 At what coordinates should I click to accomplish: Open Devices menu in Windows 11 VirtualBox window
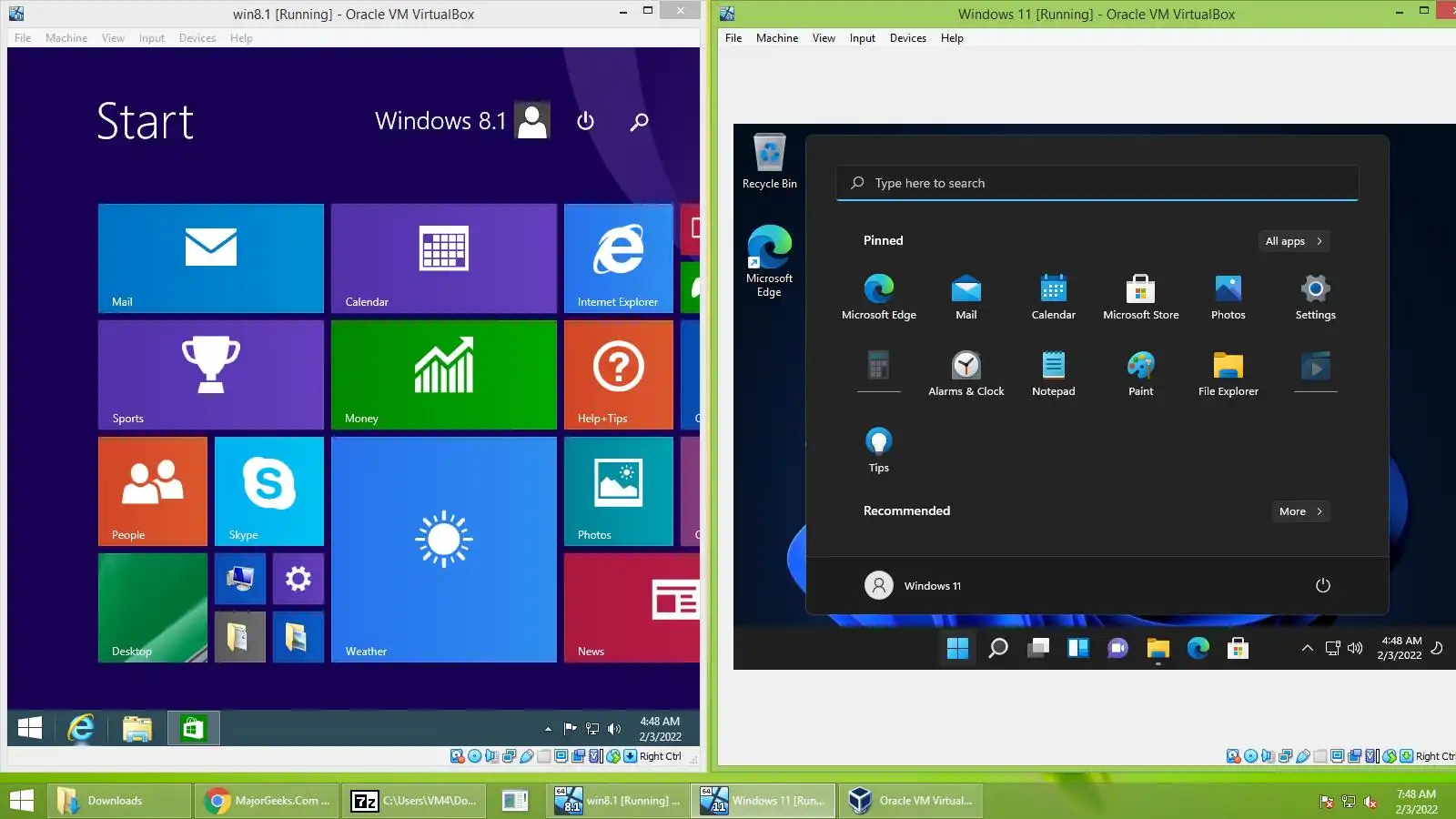[908, 38]
